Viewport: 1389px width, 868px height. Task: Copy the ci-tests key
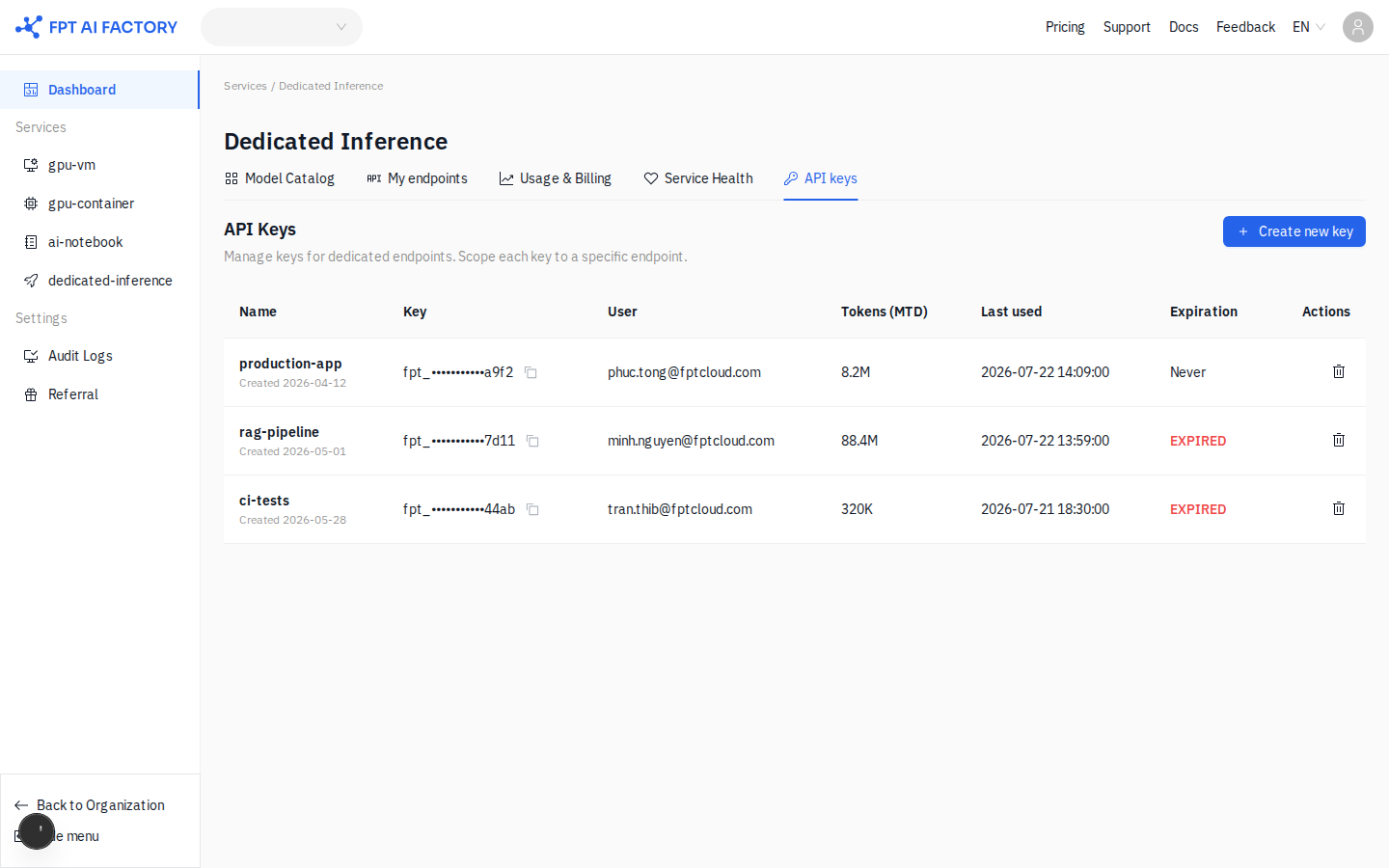(x=532, y=509)
